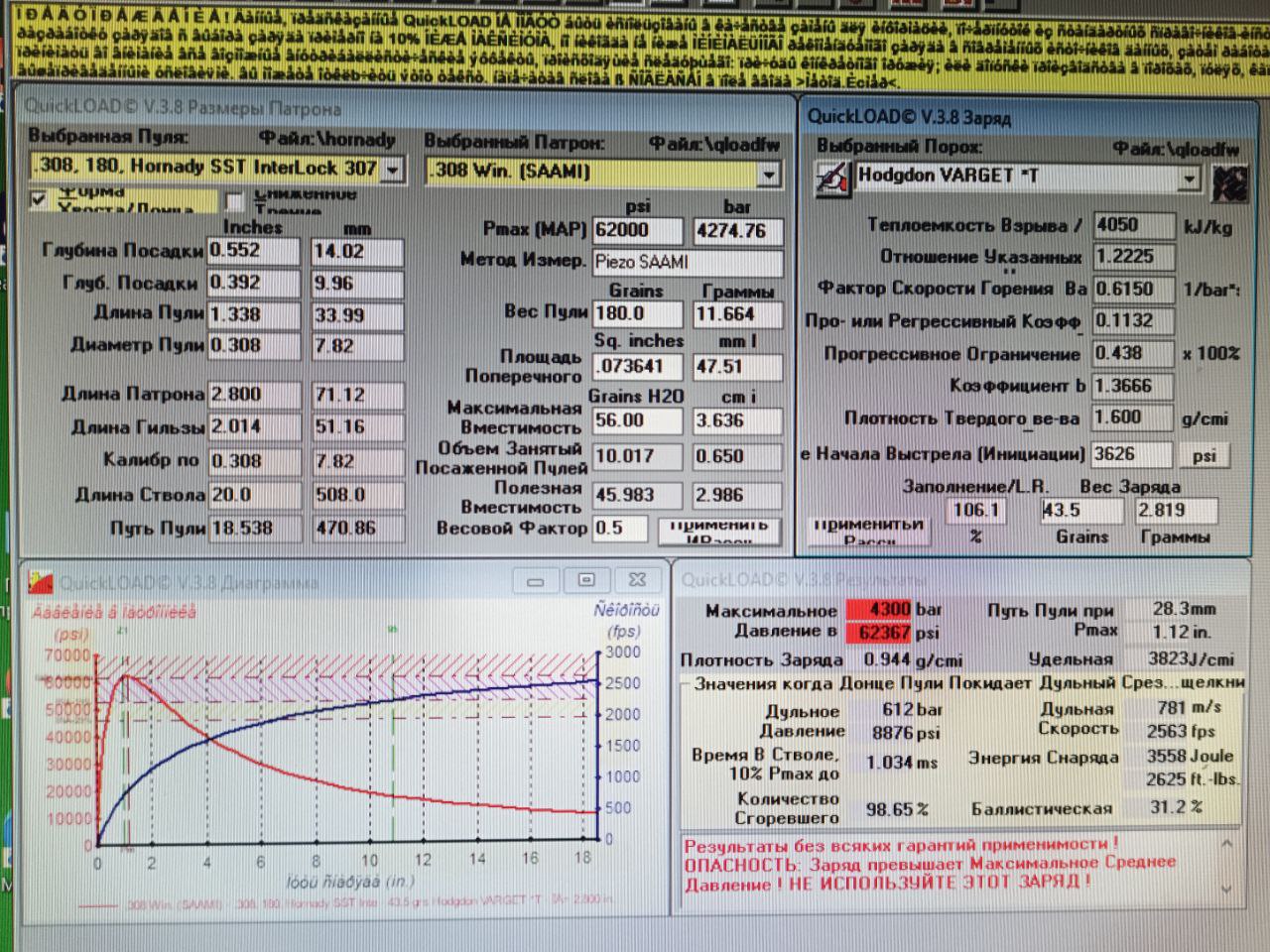Screen dimensions: 1270x952
Task: Click the seating depth mm field 14.02
Action: coord(357,252)
